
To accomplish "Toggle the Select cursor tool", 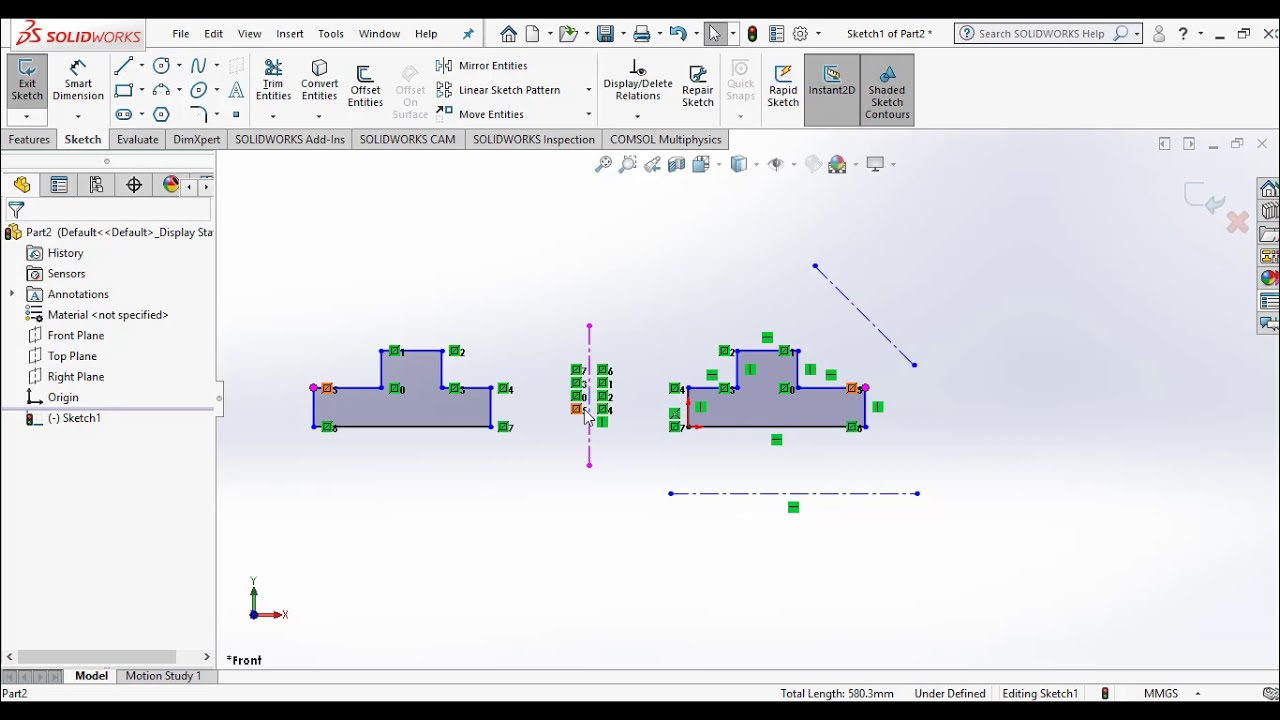I will coord(714,34).
